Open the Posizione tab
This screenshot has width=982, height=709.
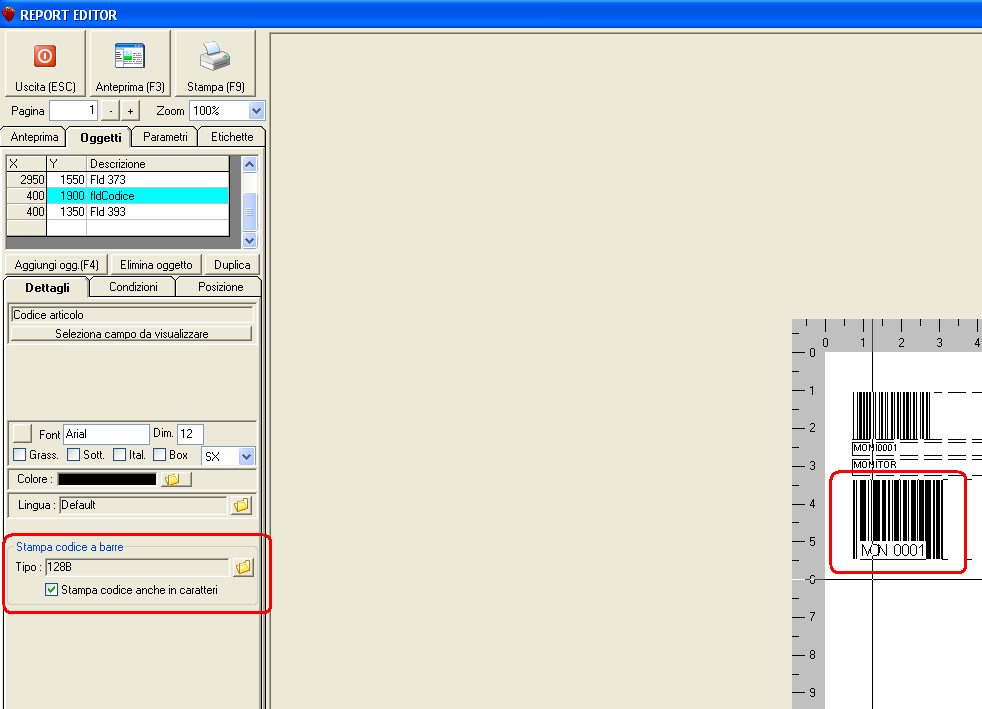[220, 287]
